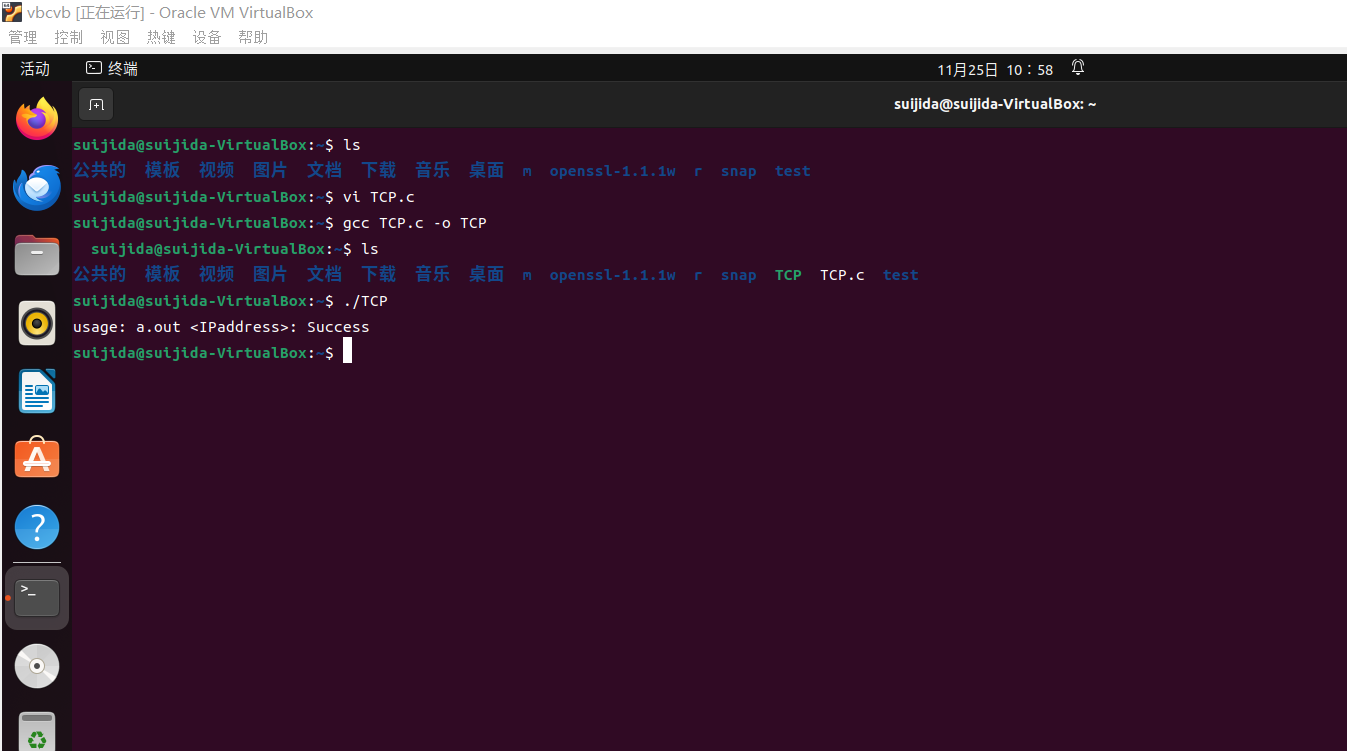Open the 管理 menu in VirtualBox
The image size is (1347, 751).
(23, 37)
